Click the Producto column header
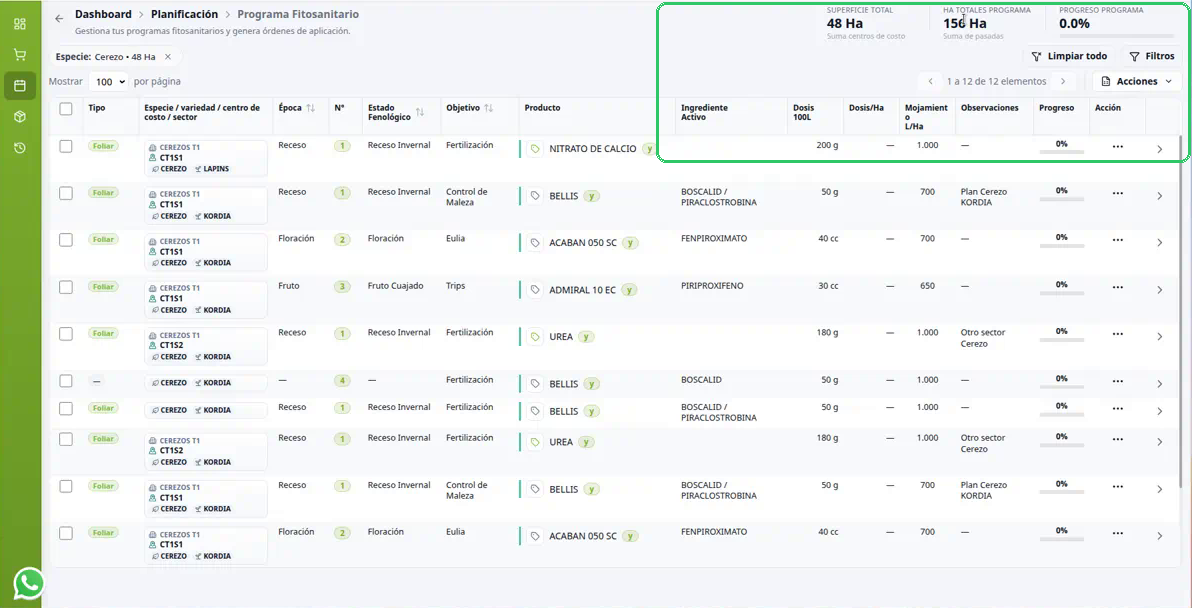 (542, 108)
